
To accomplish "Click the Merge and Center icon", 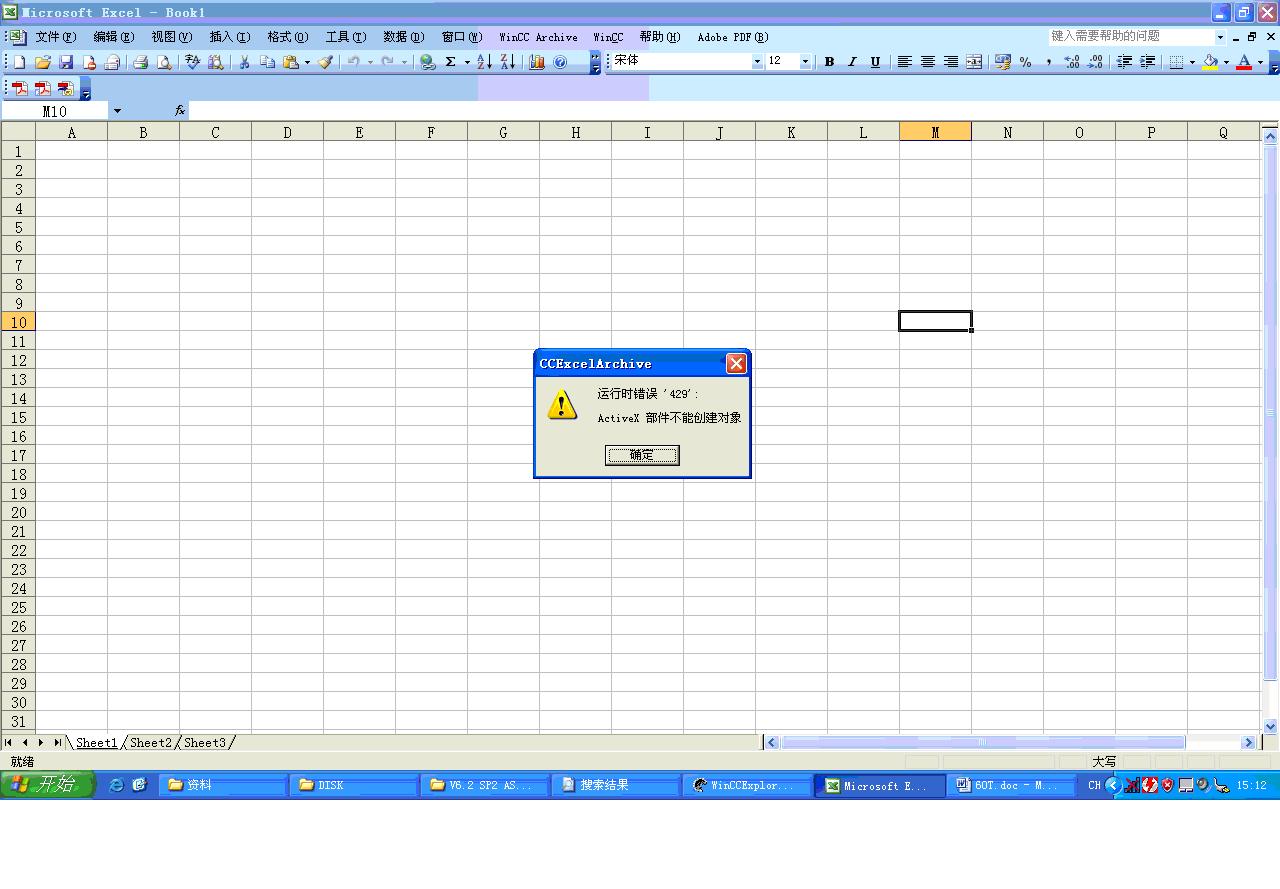I will [974, 62].
